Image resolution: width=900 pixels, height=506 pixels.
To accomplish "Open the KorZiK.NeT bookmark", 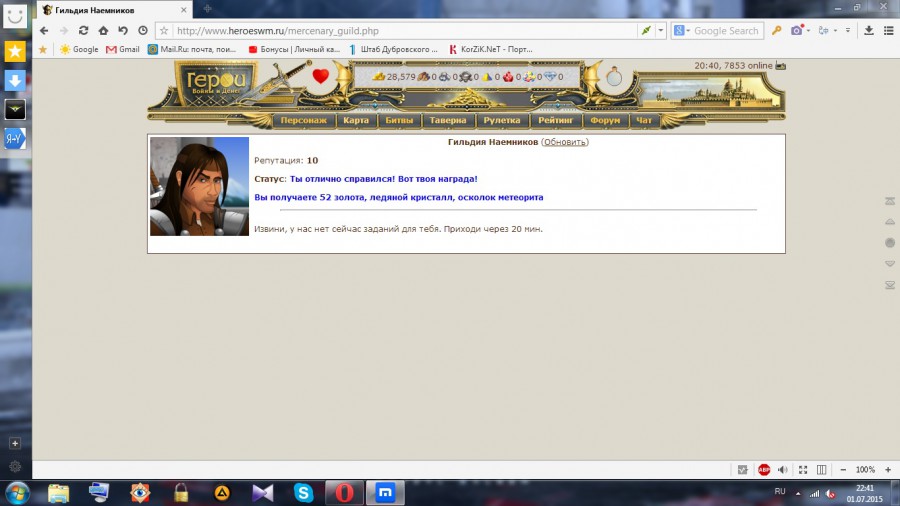I will click(x=491, y=49).
